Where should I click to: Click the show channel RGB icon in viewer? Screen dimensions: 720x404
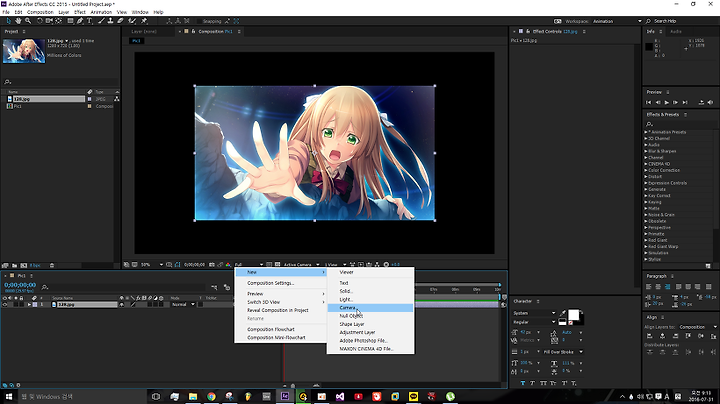pos(228,264)
